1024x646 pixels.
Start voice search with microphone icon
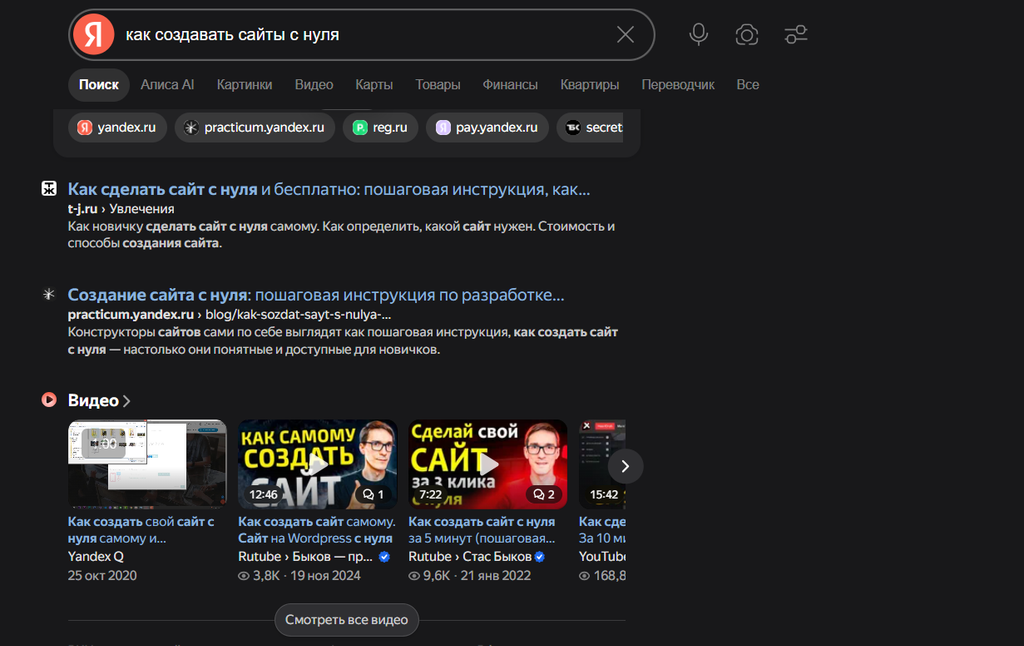tap(699, 34)
